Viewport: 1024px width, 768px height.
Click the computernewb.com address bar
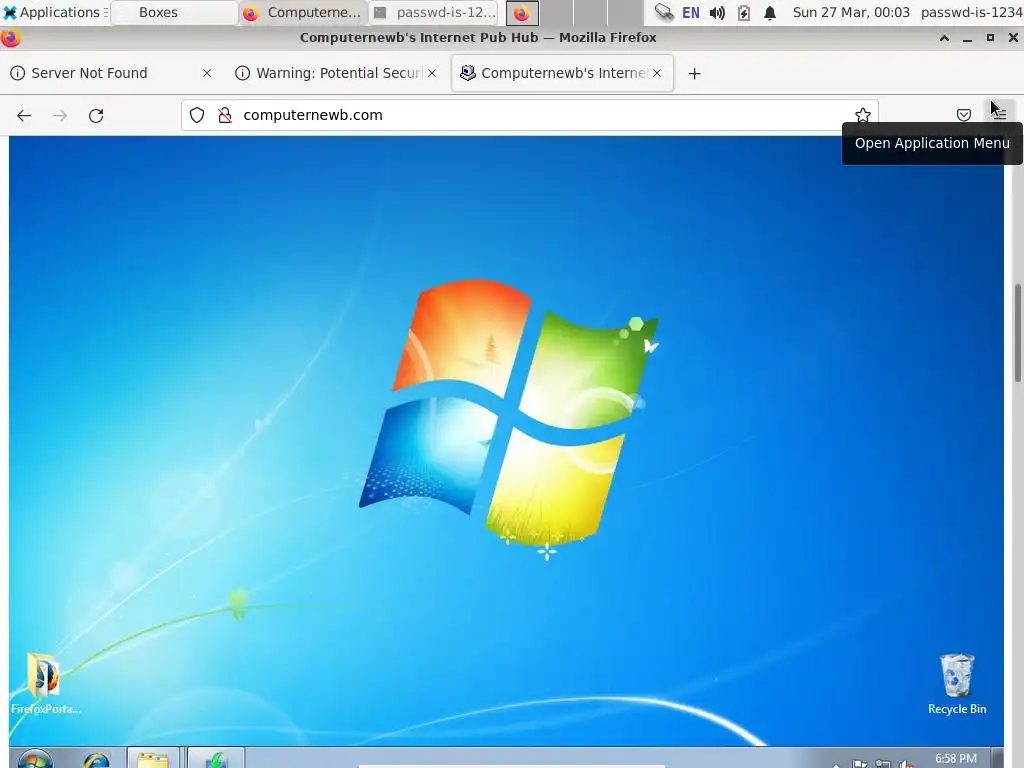pyautogui.click(x=530, y=116)
